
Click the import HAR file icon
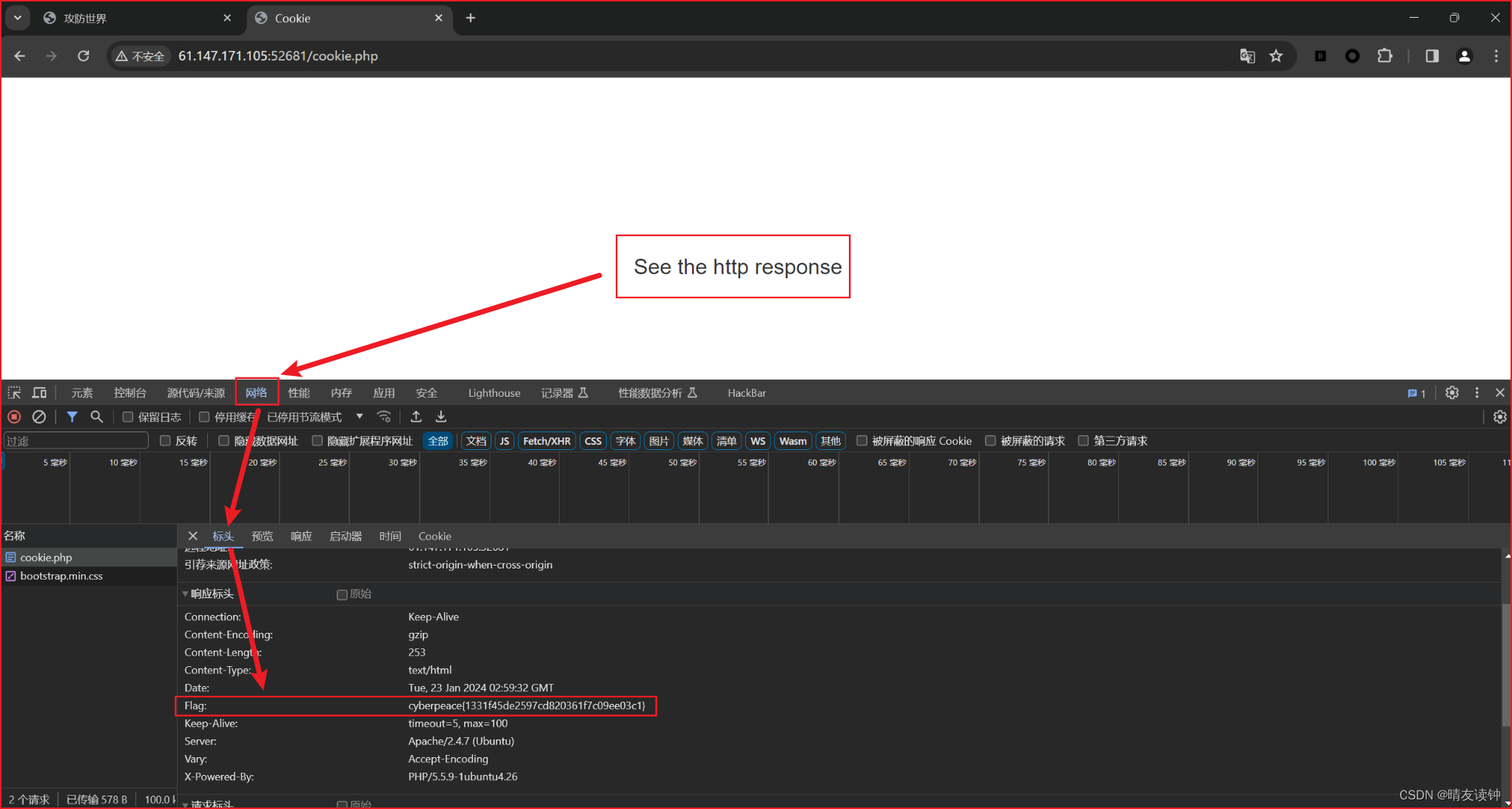tap(415, 417)
